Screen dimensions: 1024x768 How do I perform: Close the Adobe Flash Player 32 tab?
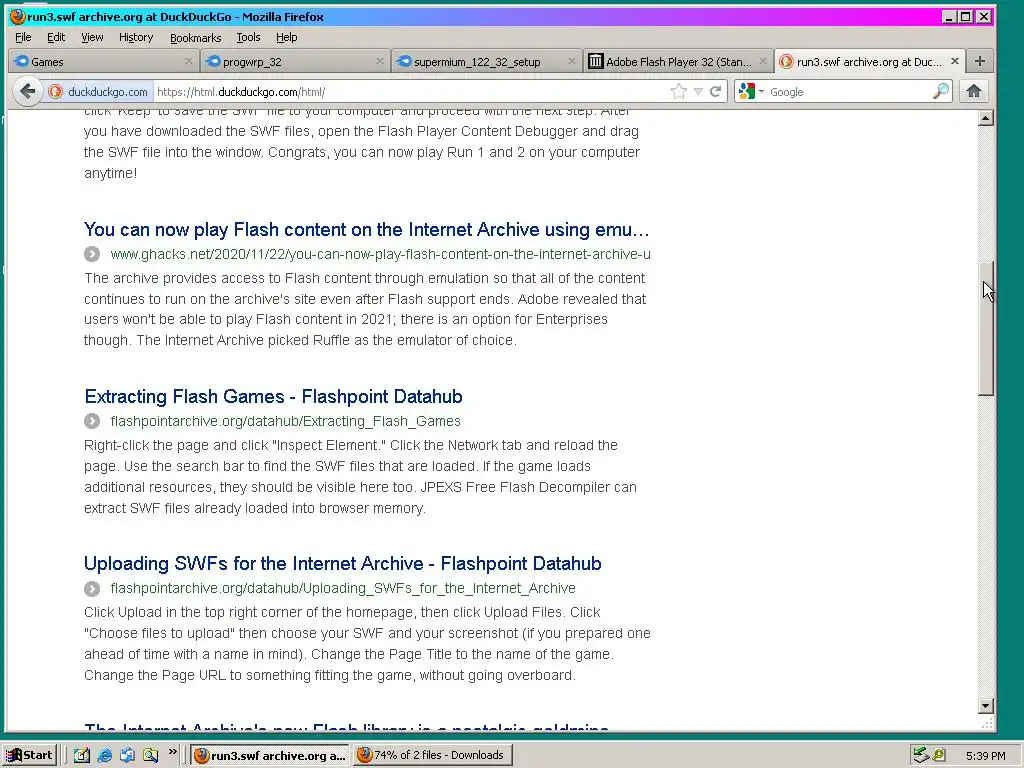(x=763, y=61)
